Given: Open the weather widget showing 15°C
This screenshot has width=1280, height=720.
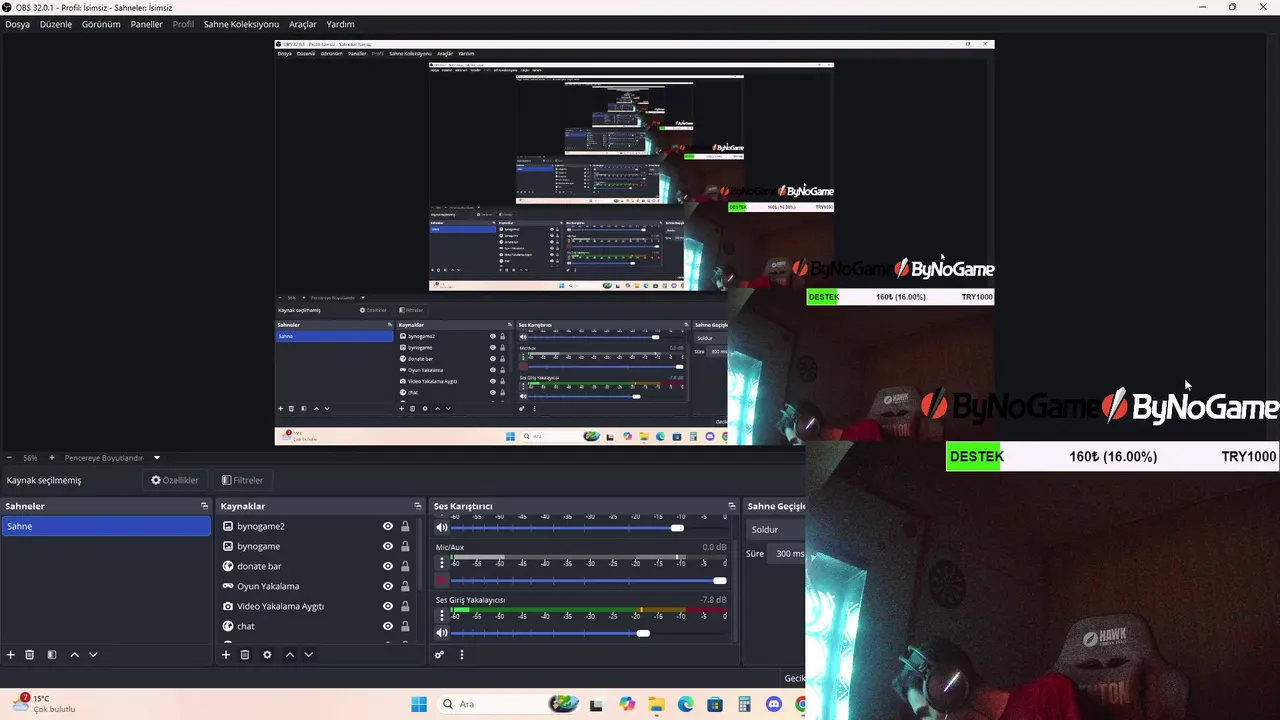Looking at the screenshot, I should (45, 704).
